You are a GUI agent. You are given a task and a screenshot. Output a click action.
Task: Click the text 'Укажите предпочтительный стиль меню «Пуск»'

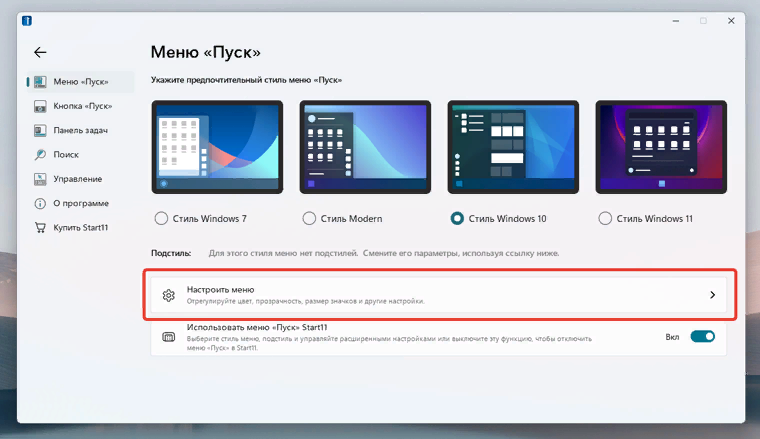tap(246, 80)
